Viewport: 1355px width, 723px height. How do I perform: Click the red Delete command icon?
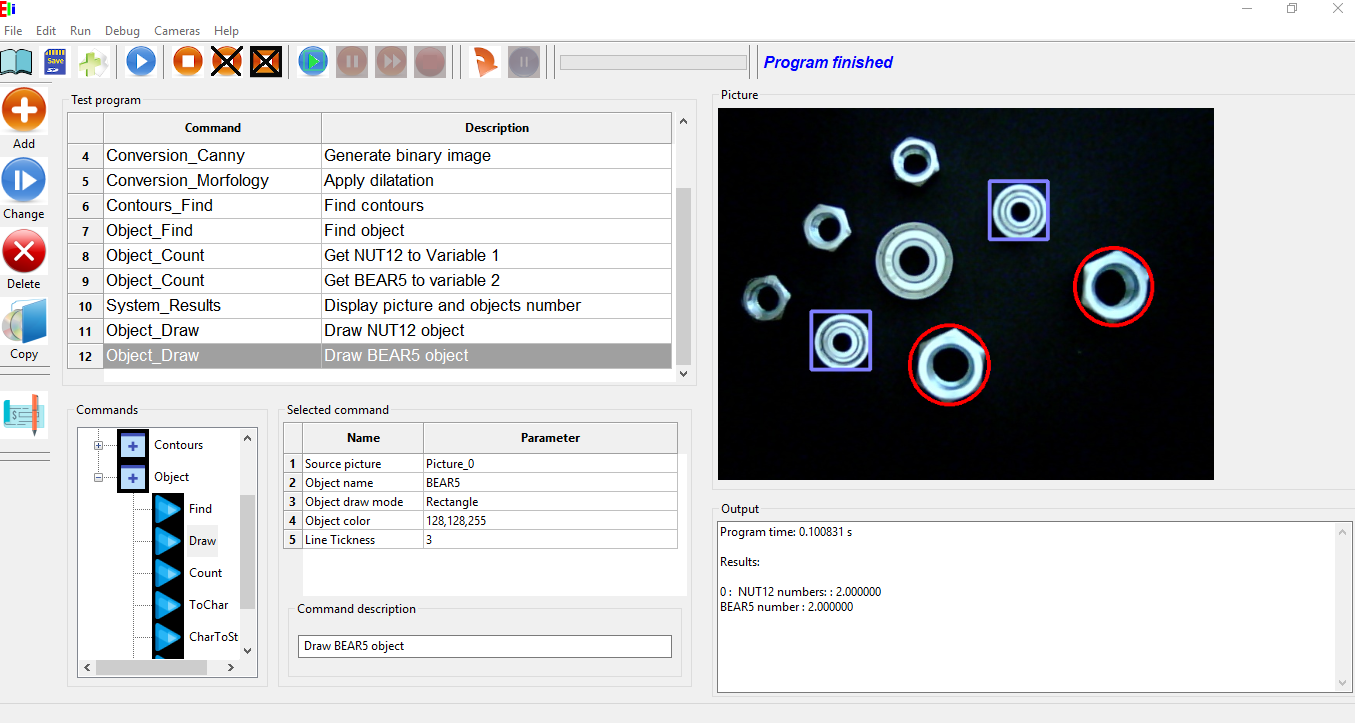pos(24,251)
